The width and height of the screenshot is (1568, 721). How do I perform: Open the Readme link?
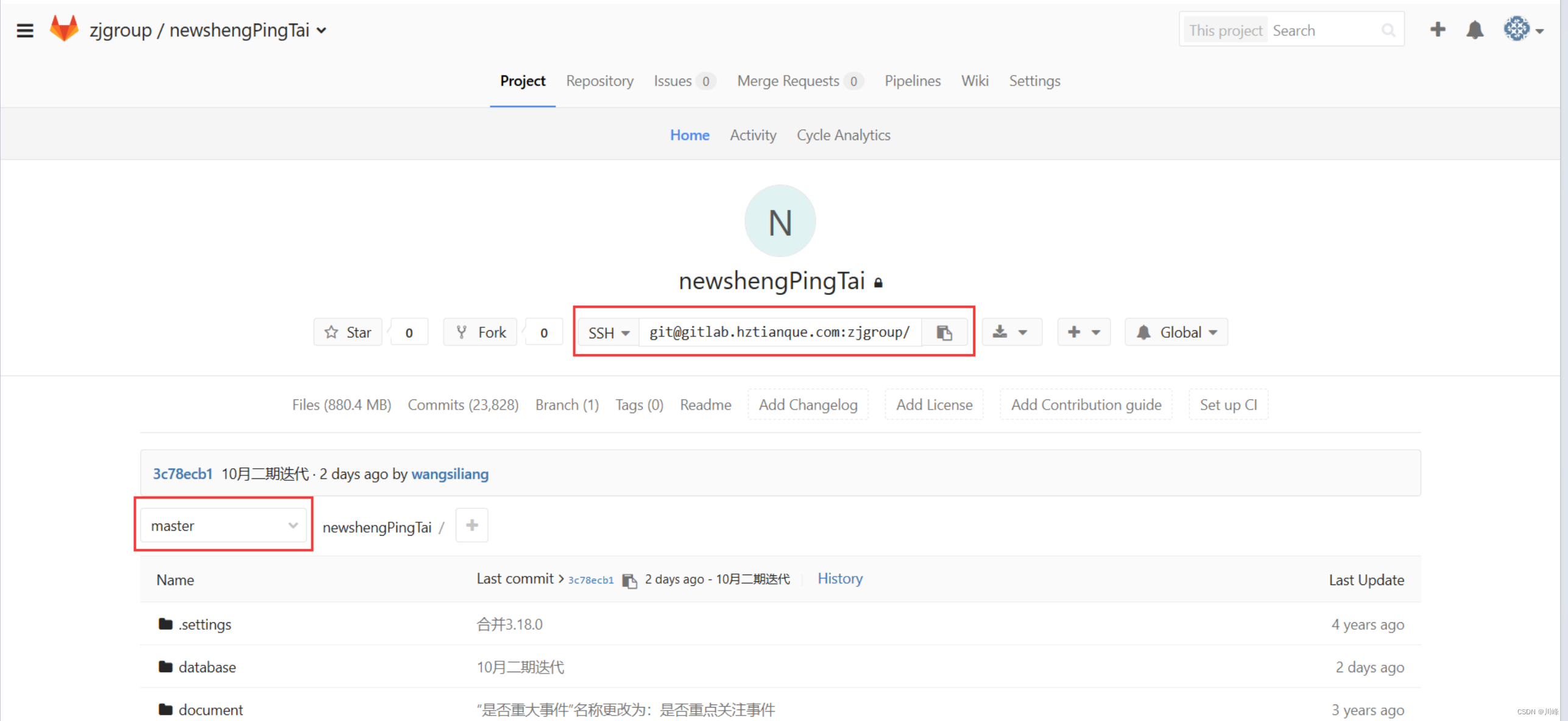(x=705, y=405)
